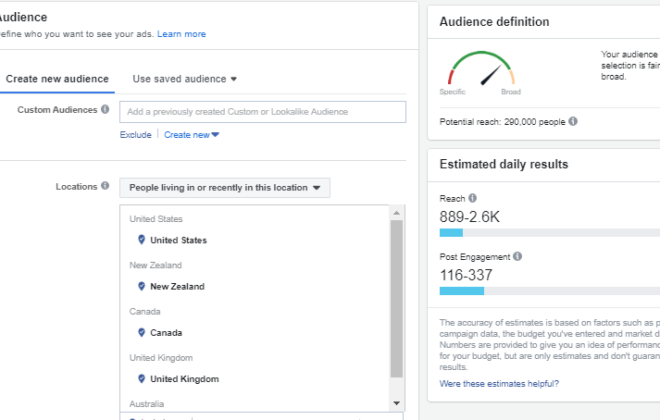The image size is (660, 420).
Task: Click the Canada location pin icon
Action: tap(141, 332)
